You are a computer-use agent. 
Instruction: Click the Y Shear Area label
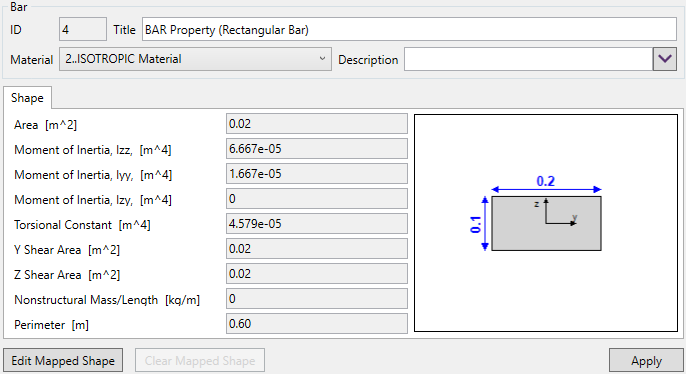click(67, 249)
